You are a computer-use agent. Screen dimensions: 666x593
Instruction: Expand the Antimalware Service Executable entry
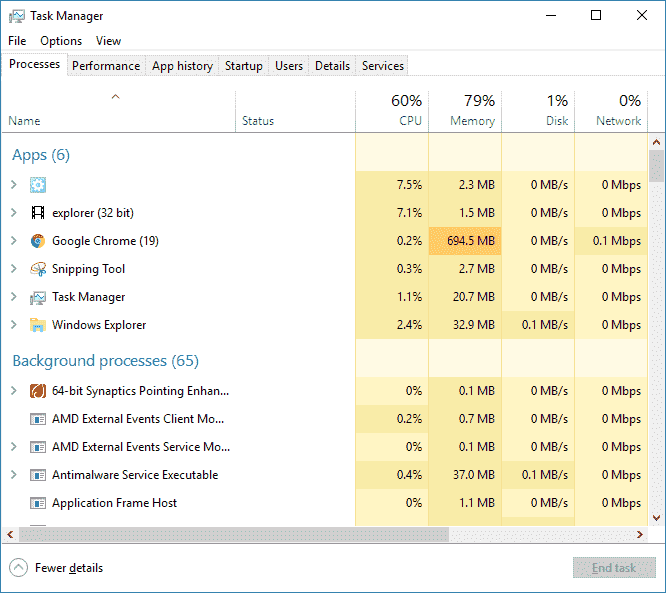[x=13, y=475]
